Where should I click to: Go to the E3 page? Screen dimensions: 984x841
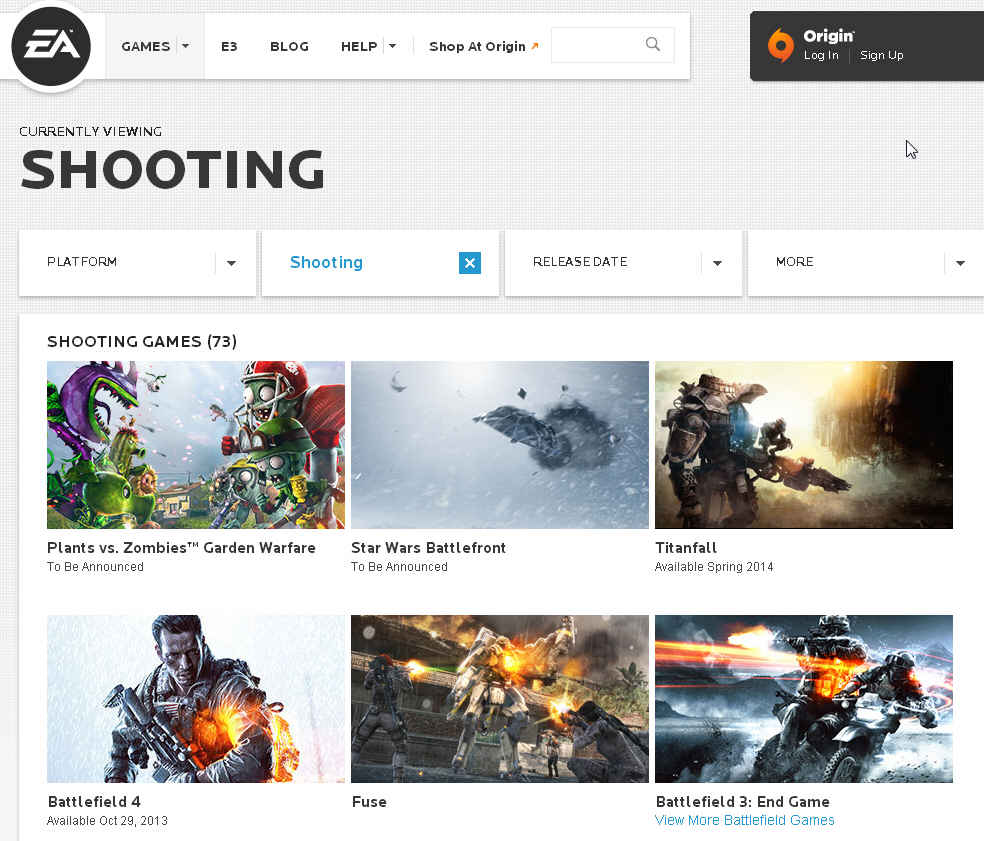229,46
